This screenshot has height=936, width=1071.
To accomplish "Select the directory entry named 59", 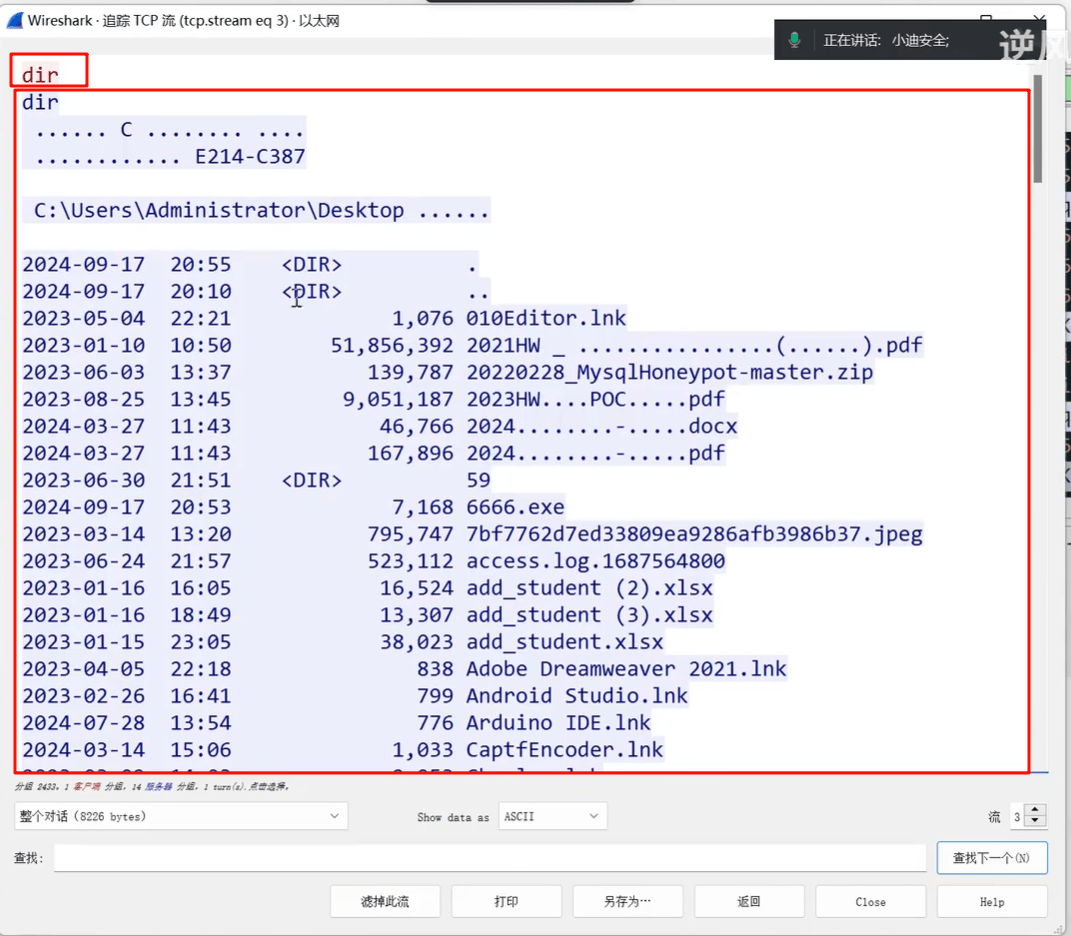I will pos(478,480).
